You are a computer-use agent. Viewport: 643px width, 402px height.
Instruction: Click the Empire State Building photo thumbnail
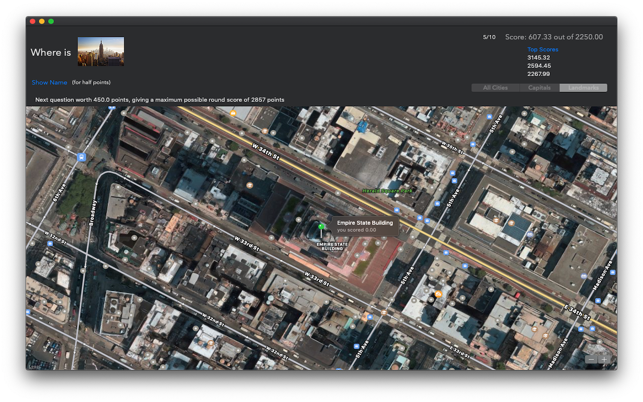[101, 51]
